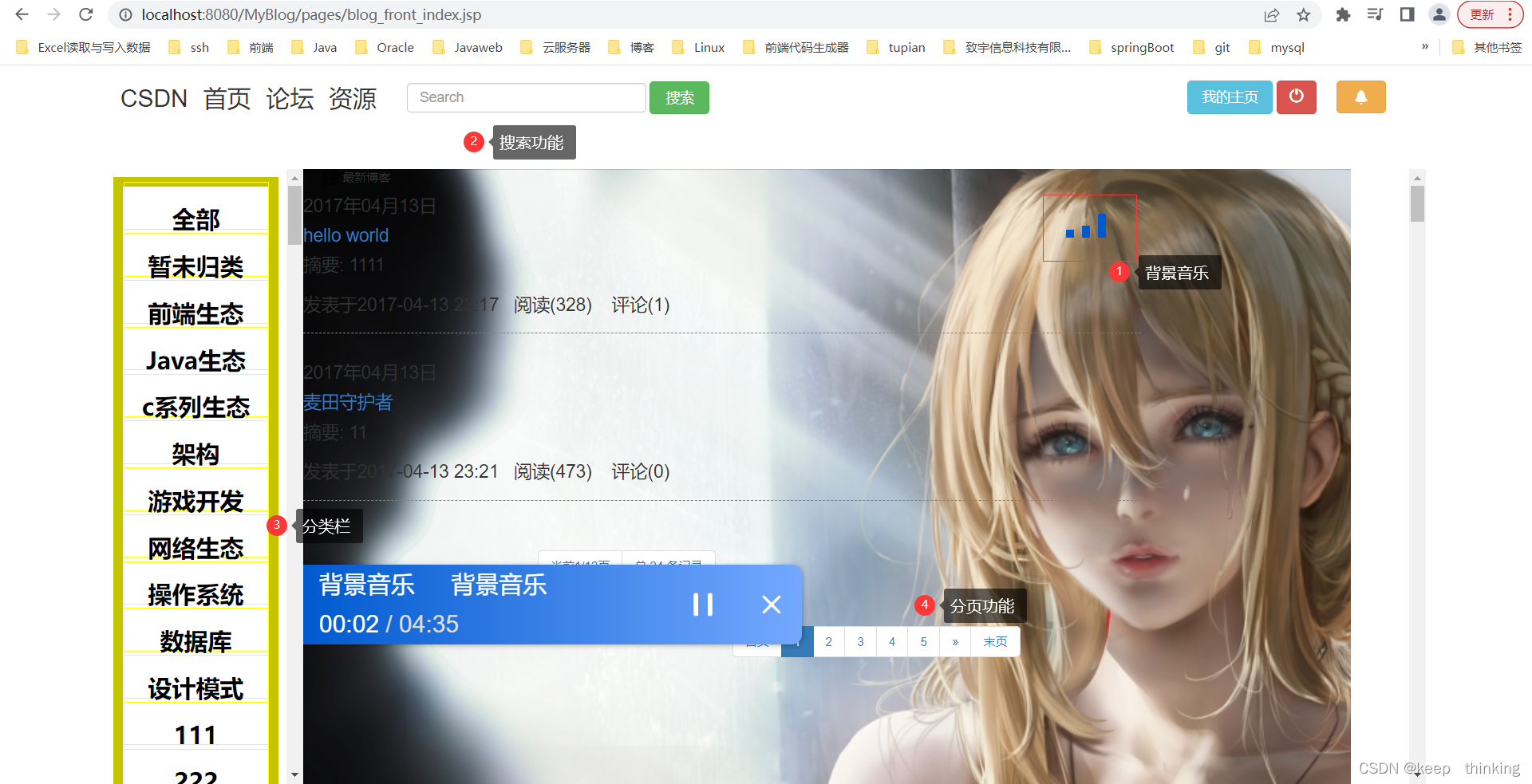Open 论坛 in the navigation bar
Viewport: 1532px width, 784px height.
[290, 99]
